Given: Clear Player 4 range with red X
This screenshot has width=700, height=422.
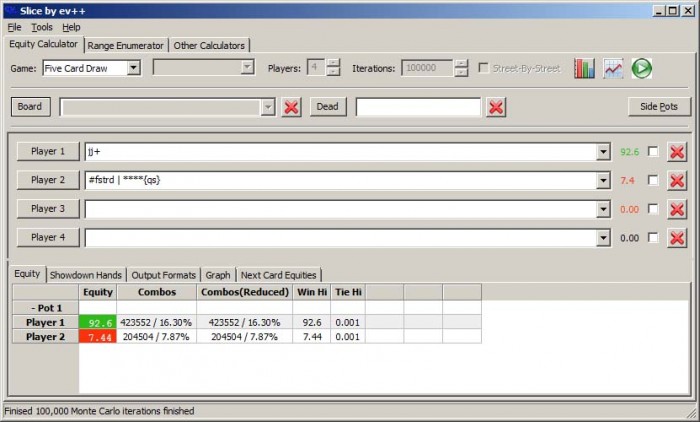Looking at the screenshot, I should tap(677, 238).
